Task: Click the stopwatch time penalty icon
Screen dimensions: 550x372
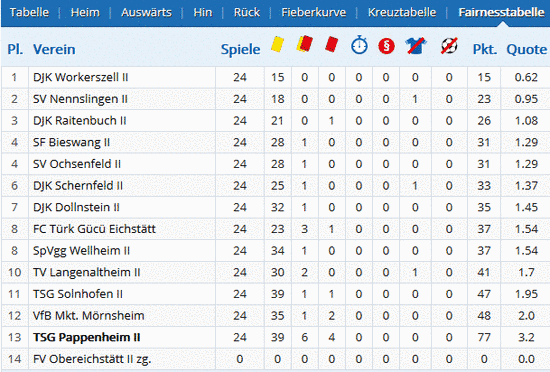Action: [x=359, y=45]
